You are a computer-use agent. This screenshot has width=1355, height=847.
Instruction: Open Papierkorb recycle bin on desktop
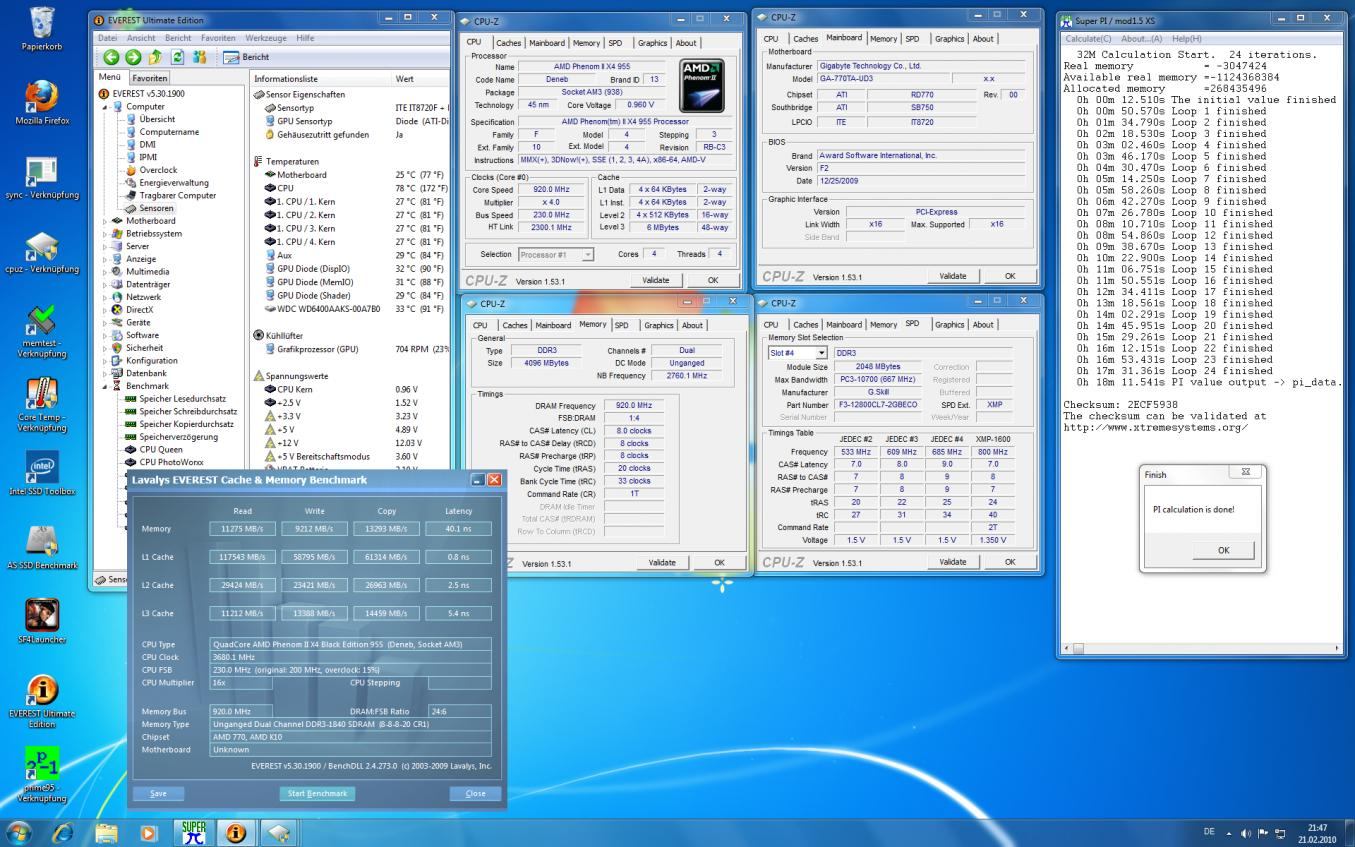pyautogui.click(x=42, y=29)
